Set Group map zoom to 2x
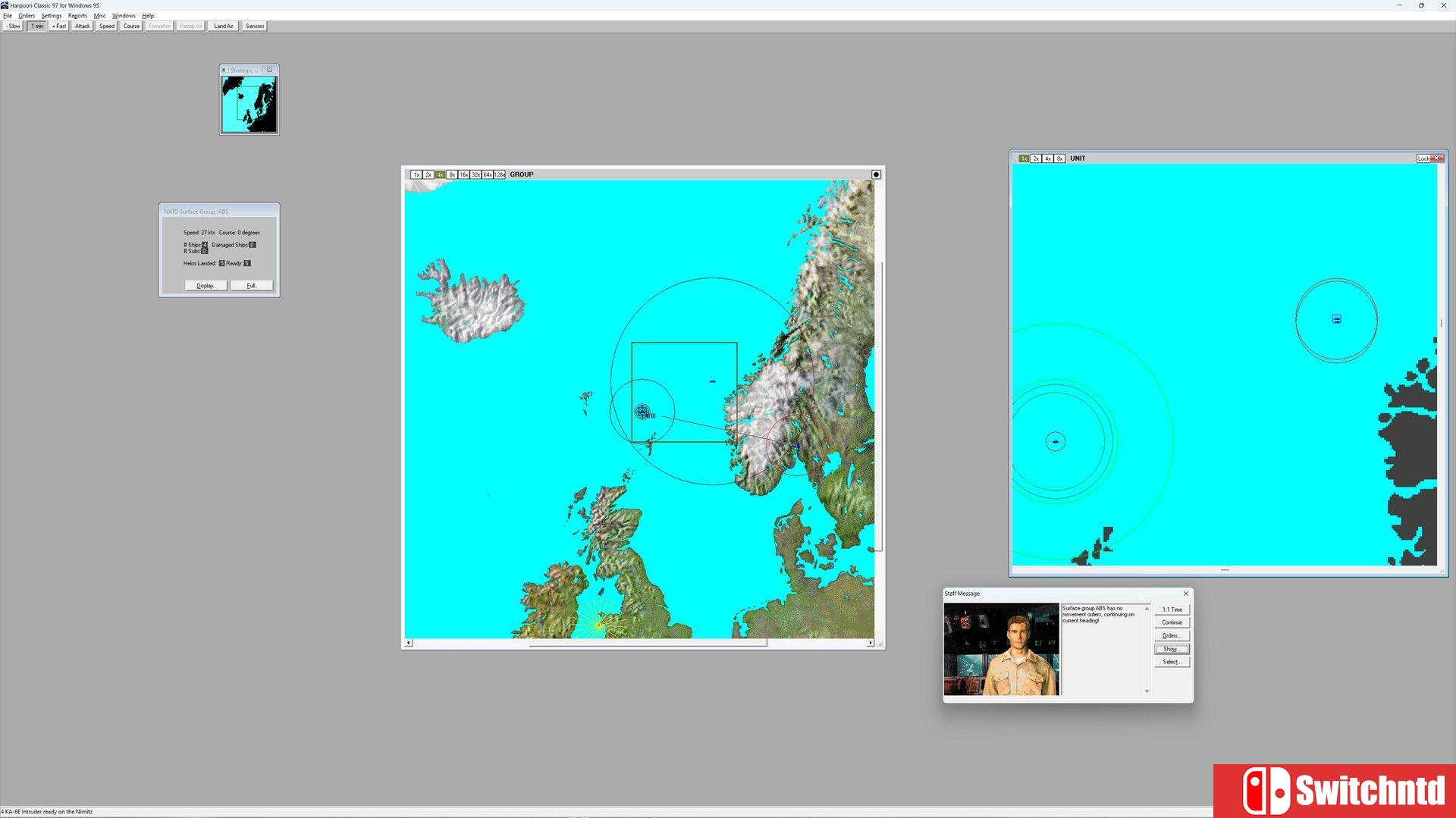This screenshot has height=818, width=1456. point(428,174)
